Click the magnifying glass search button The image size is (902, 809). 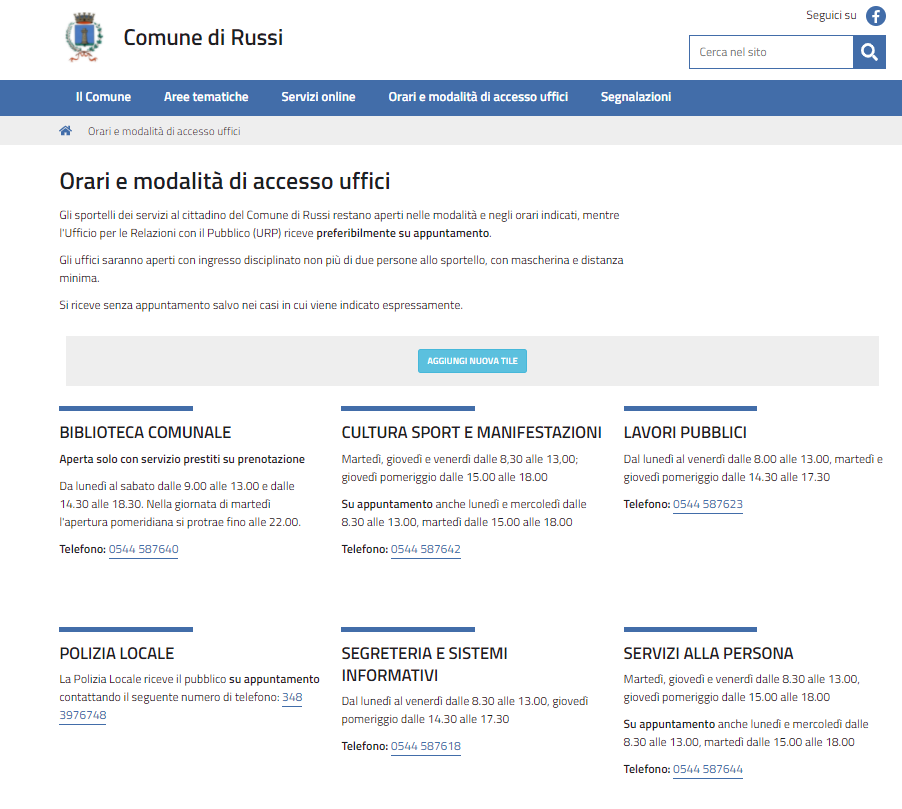click(869, 52)
